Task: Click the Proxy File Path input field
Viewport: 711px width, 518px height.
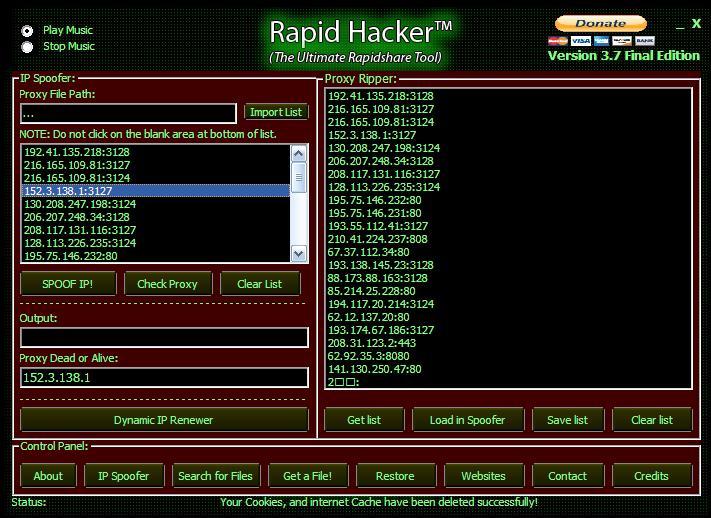Action: [x=128, y=113]
